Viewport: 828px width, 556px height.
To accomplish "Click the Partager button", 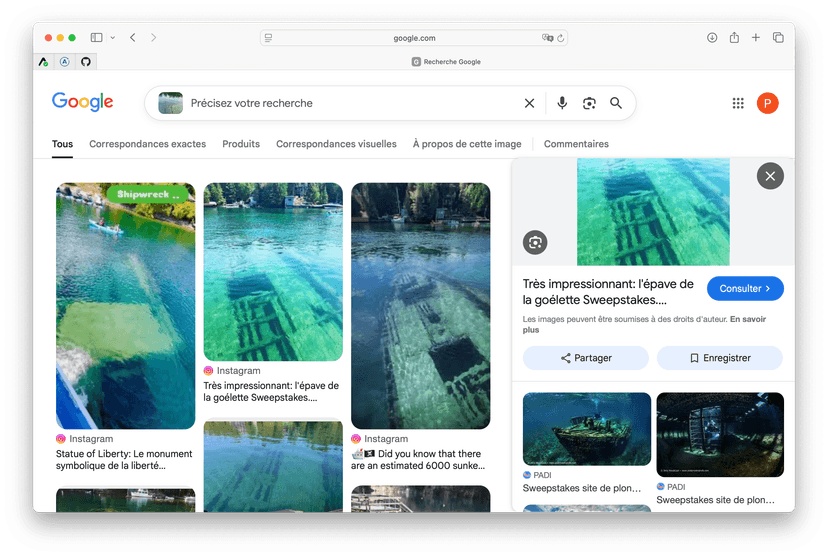I will tap(586, 358).
